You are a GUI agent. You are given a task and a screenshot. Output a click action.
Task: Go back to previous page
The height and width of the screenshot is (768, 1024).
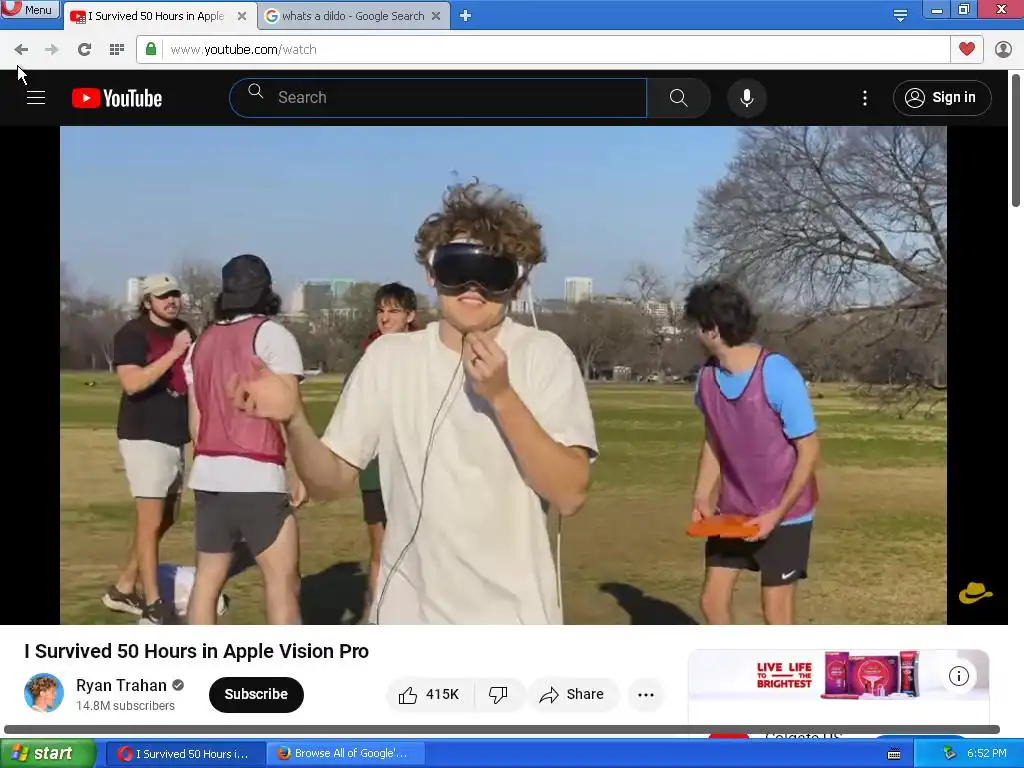tap(21, 50)
